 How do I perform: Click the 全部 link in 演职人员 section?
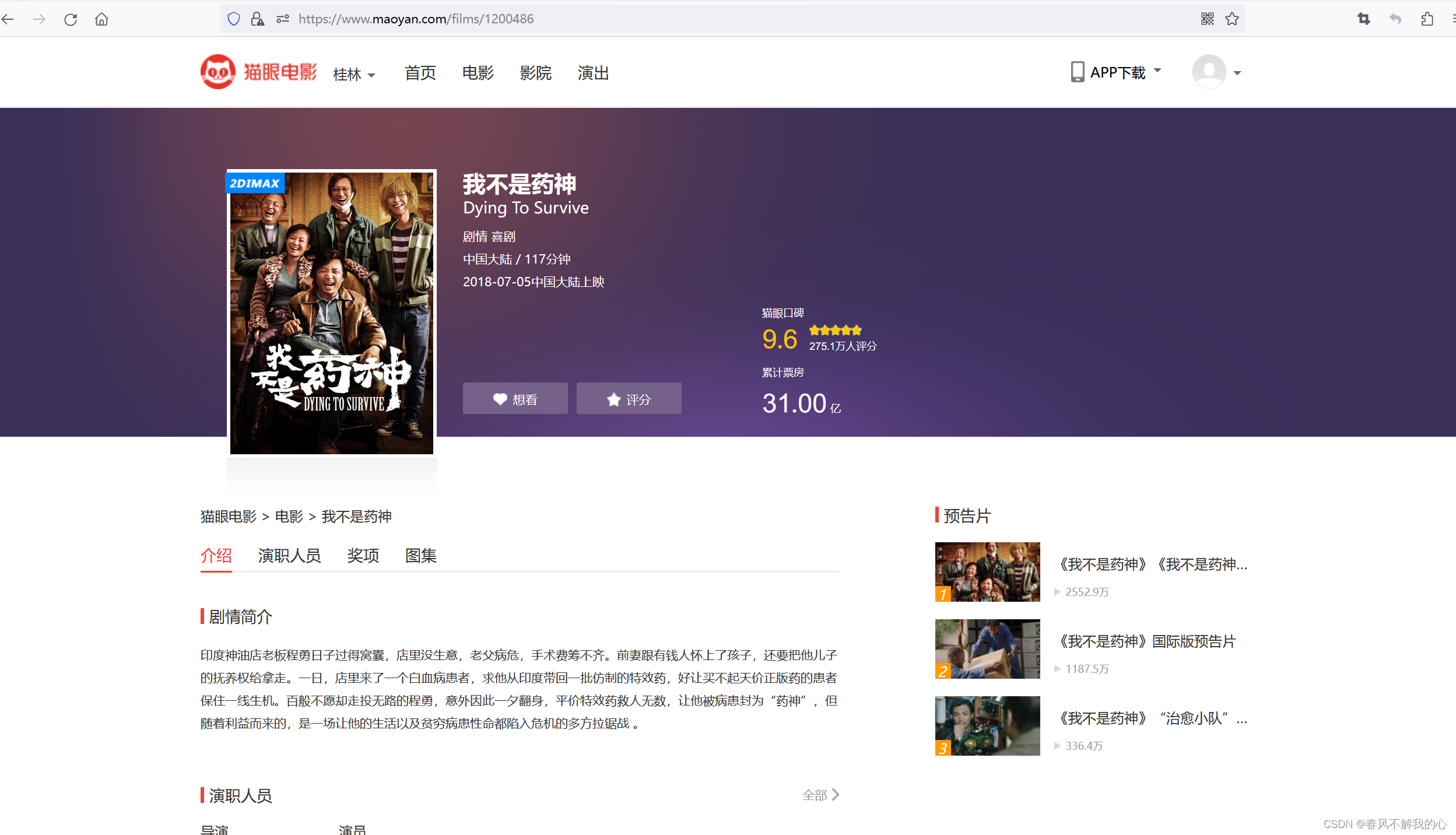815,795
